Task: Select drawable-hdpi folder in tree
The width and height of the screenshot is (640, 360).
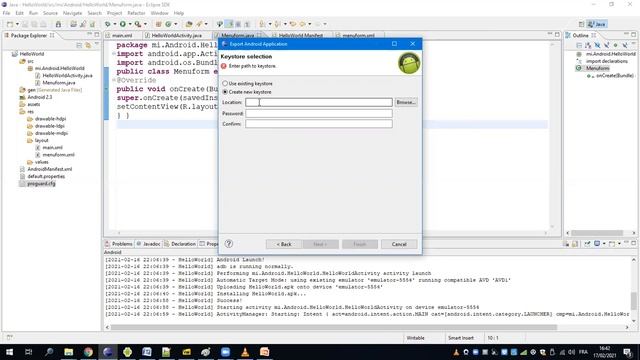Action: point(50,119)
